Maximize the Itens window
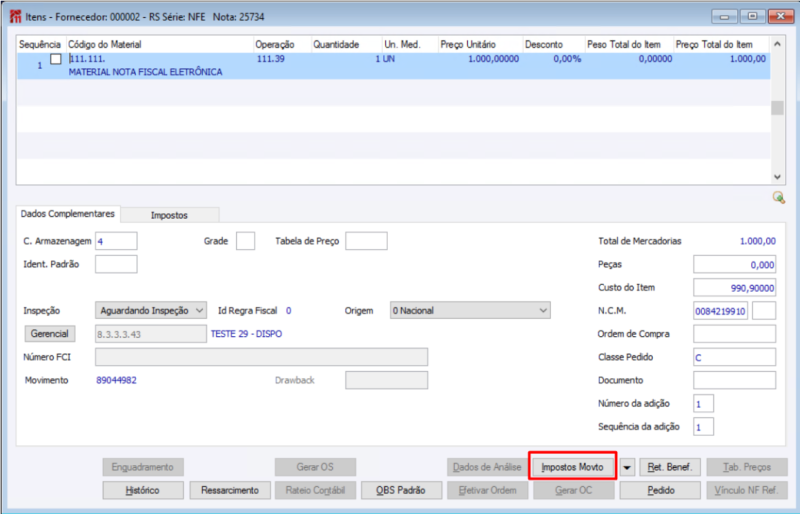The image size is (800, 514). 752,17
